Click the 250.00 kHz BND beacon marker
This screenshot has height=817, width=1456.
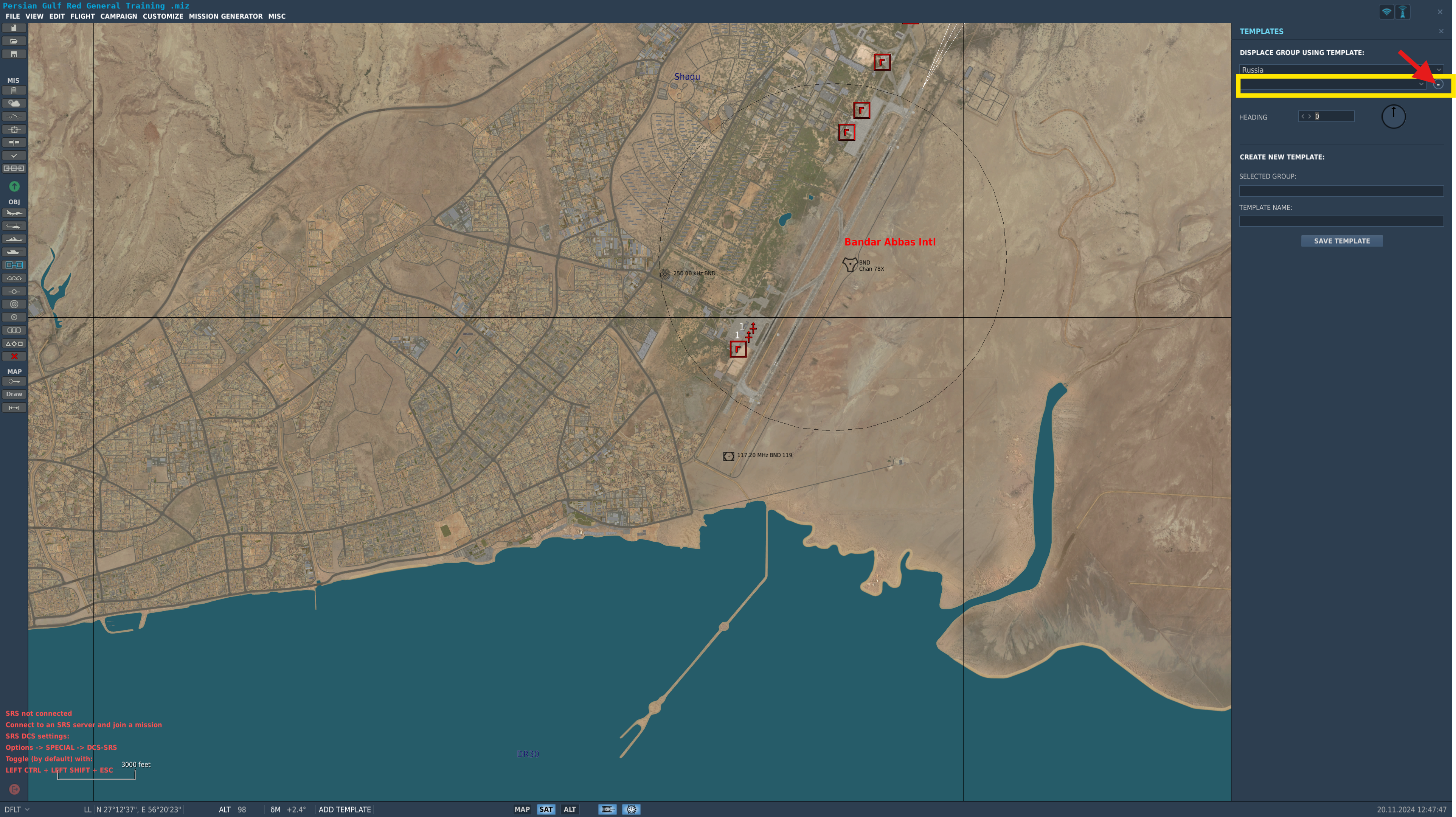tap(665, 273)
